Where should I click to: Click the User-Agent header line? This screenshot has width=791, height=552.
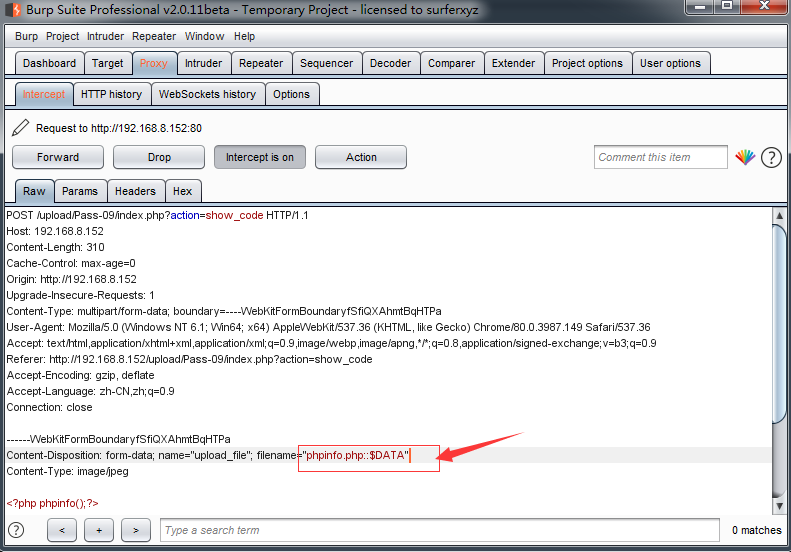pos(328,327)
